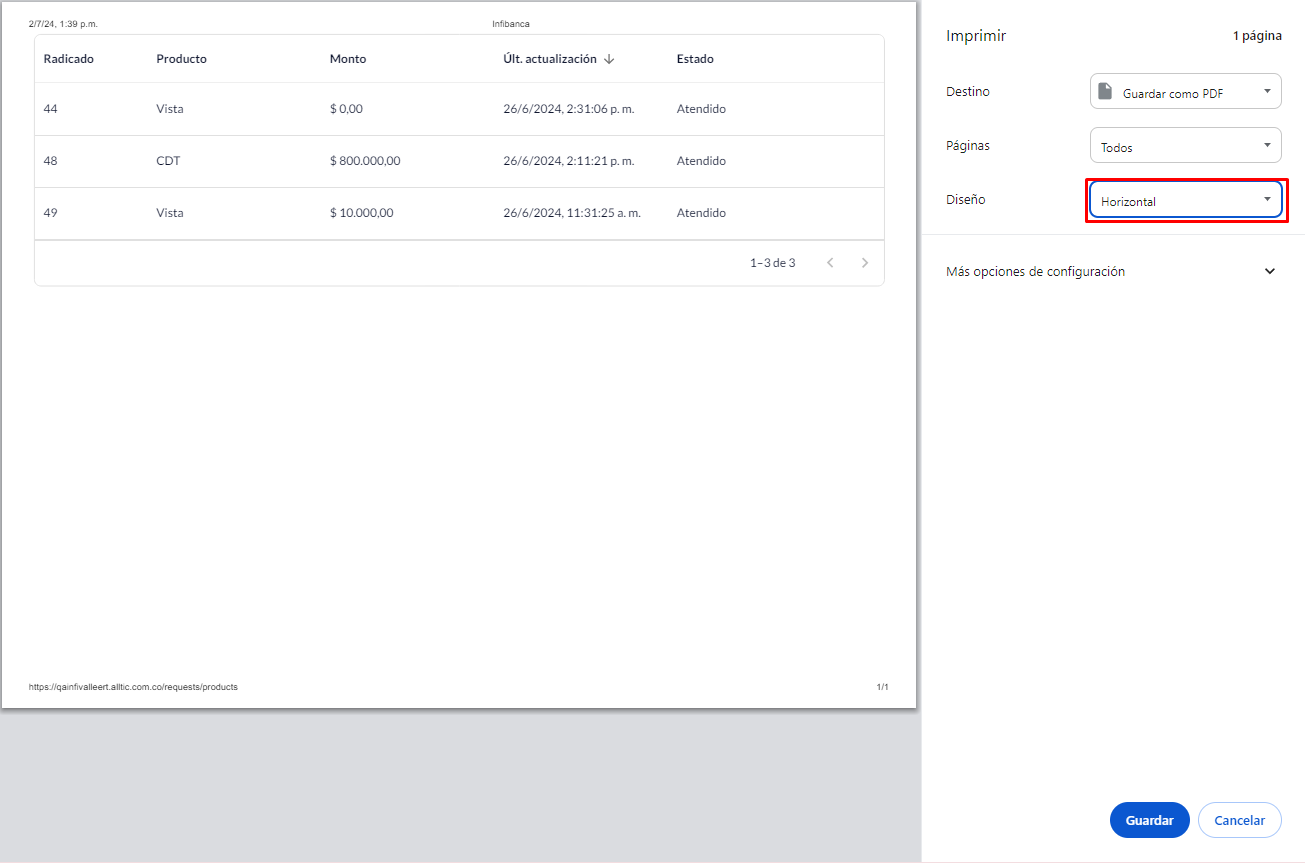The height and width of the screenshot is (863, 1305).
Task: Click the pagination text 1–3 de 3
Action: tap(773, 263)
